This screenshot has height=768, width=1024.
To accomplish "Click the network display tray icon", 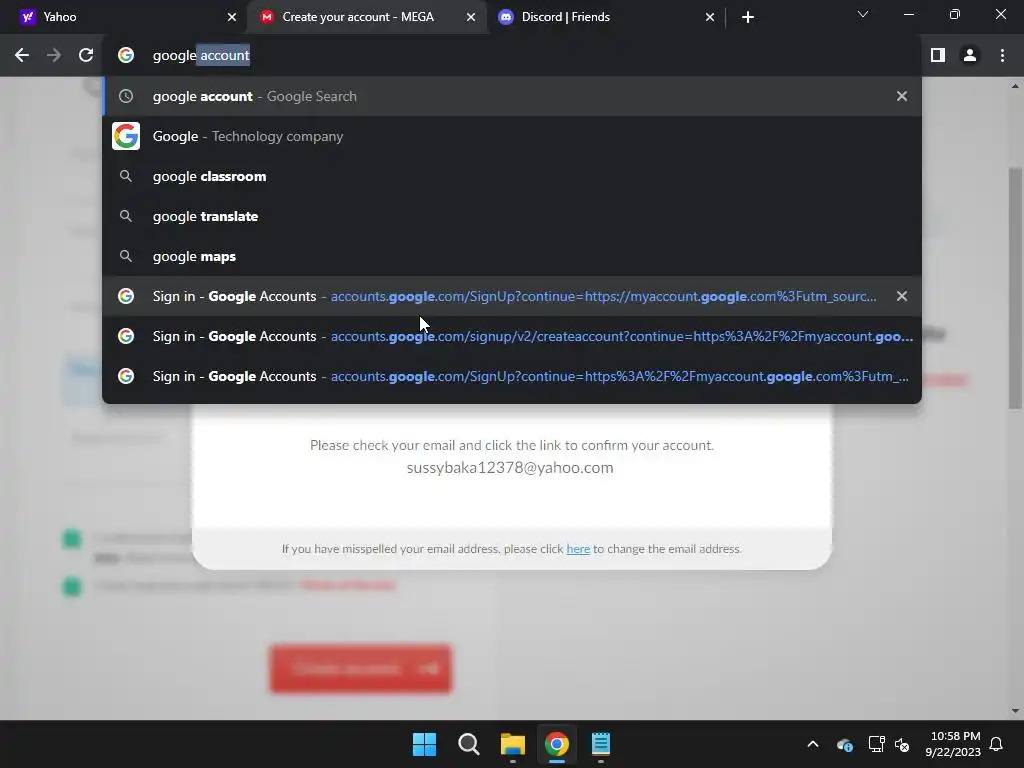I will (x=876, y=744).
